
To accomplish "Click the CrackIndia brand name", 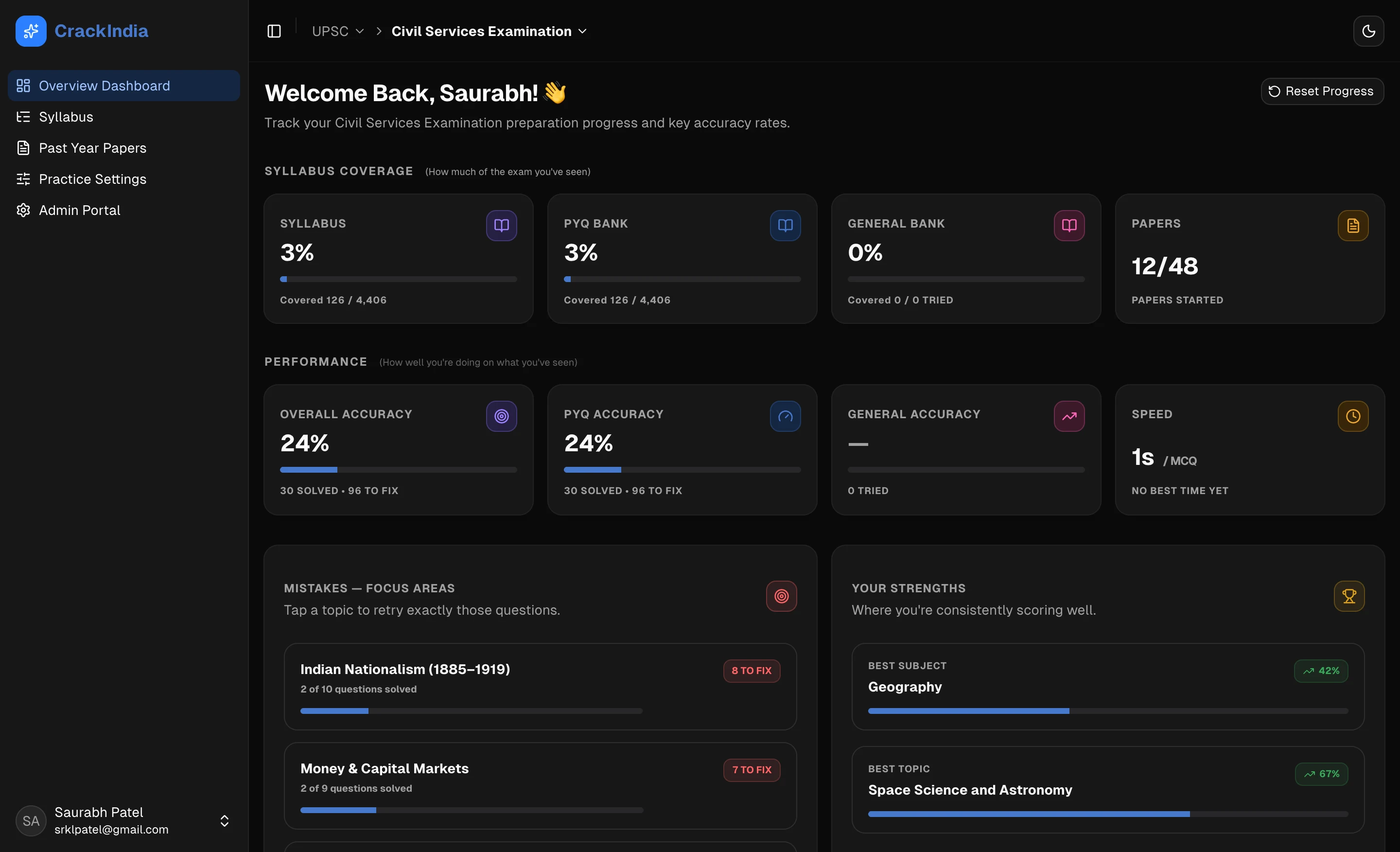I will (x=101, y=31).
